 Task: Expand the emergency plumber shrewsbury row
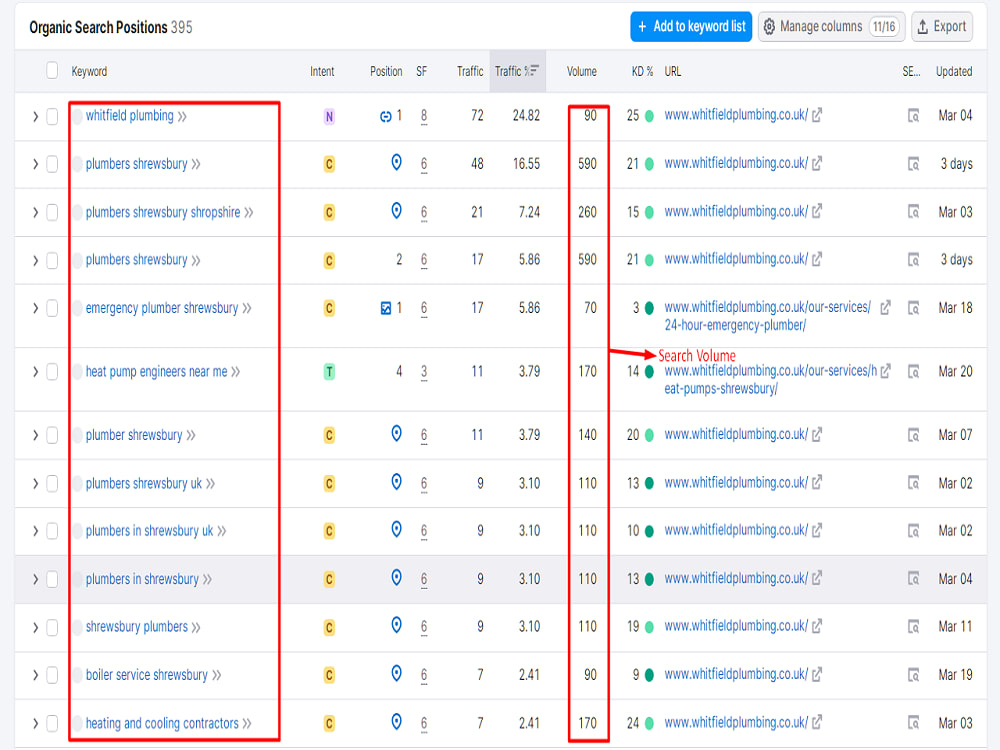click(x=35, y=308)
